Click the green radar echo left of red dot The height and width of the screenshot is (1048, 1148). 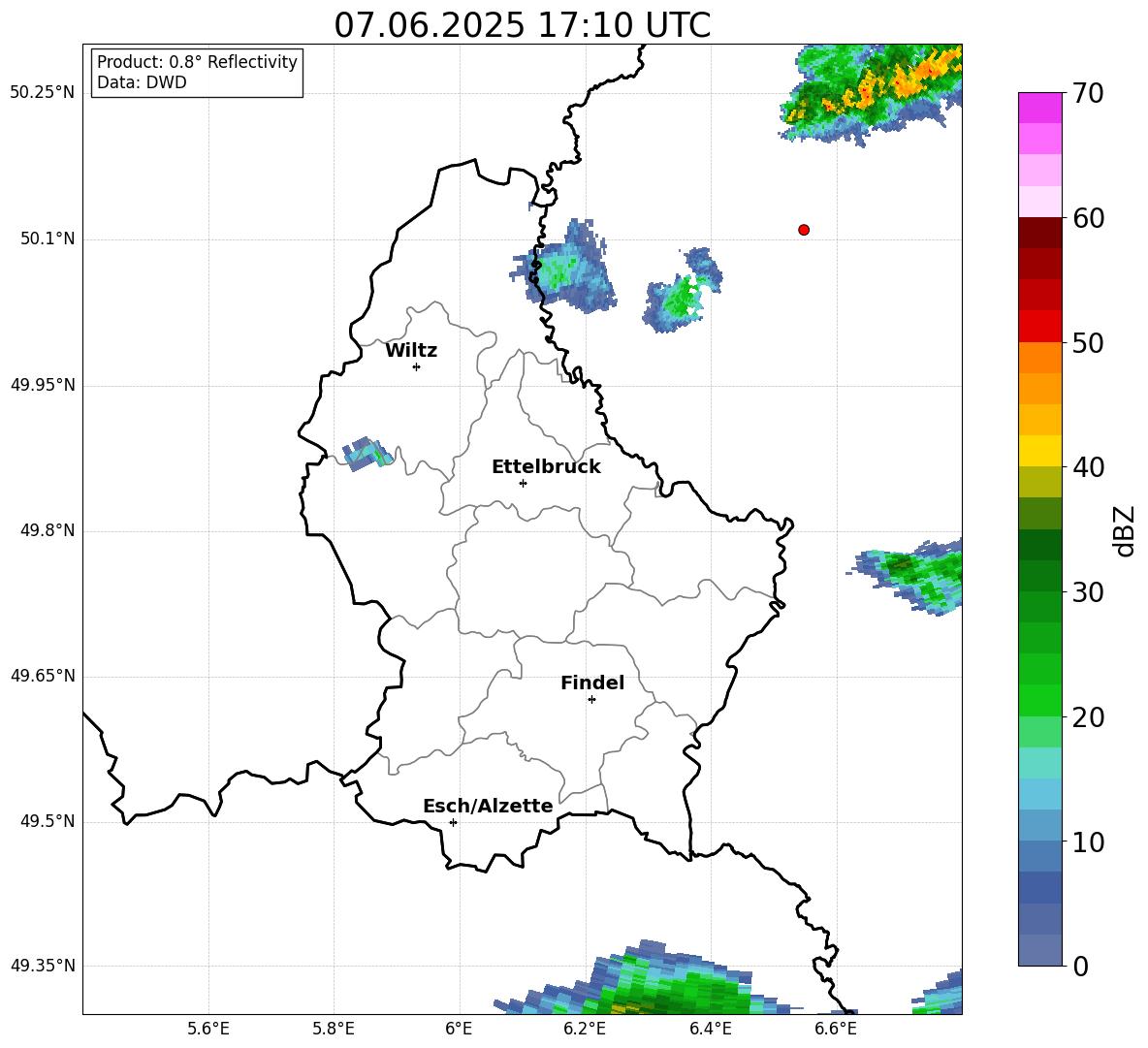[x=683, y=293]
